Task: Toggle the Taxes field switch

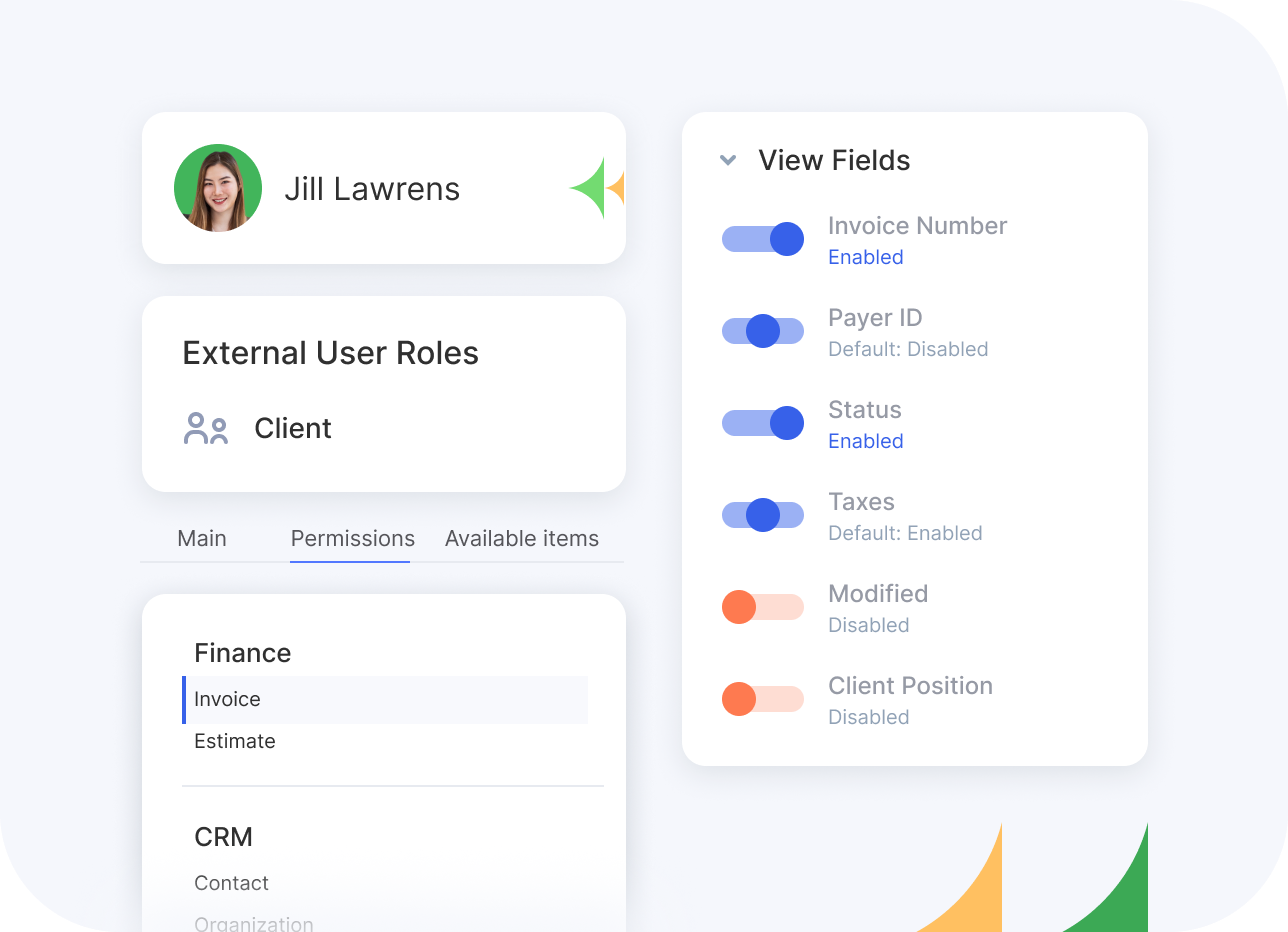Action: [x=763, y=515]
